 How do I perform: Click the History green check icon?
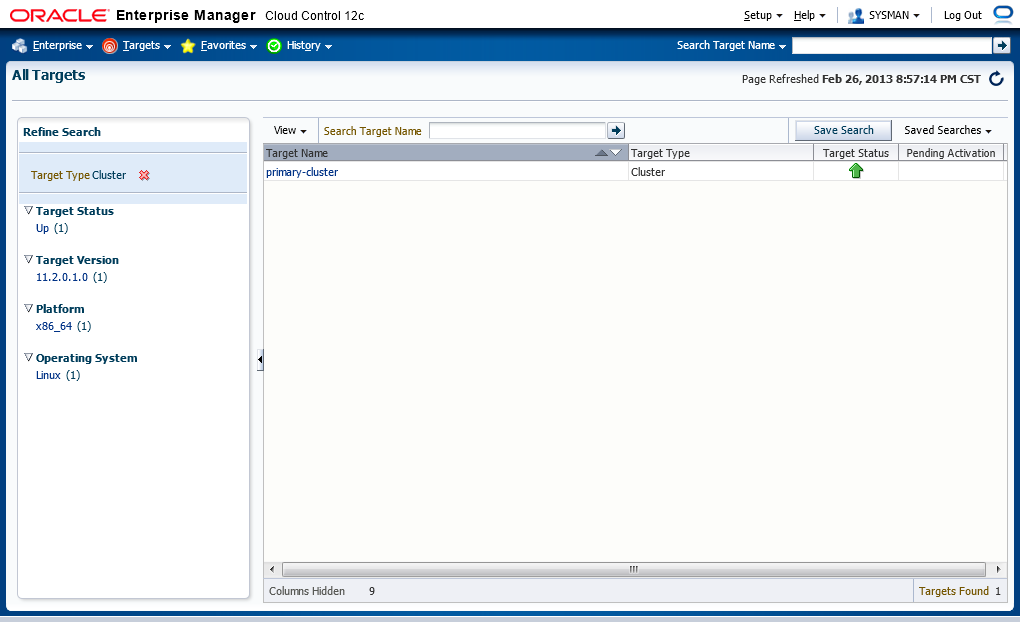274,46
